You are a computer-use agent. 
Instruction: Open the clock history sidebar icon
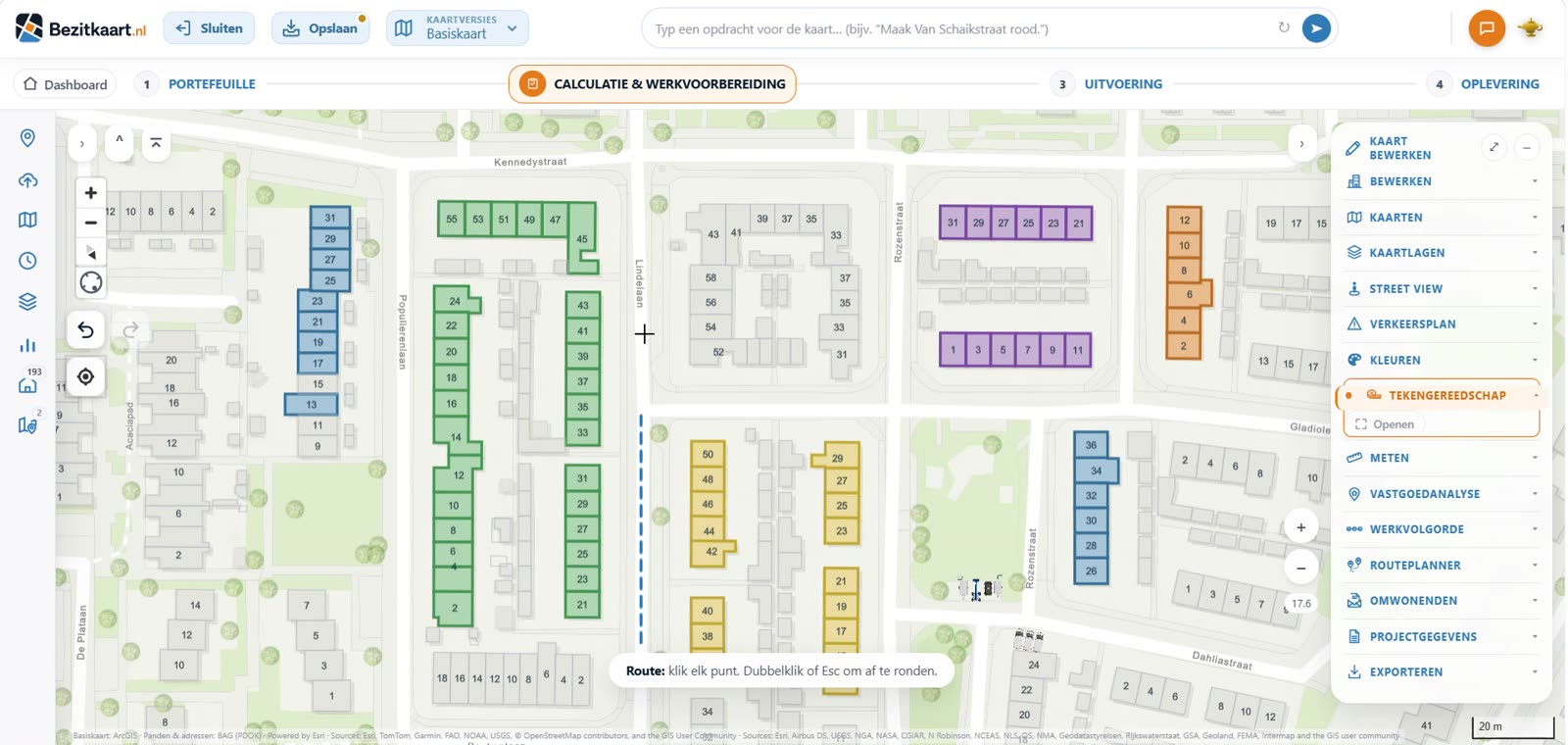[27, 261]
